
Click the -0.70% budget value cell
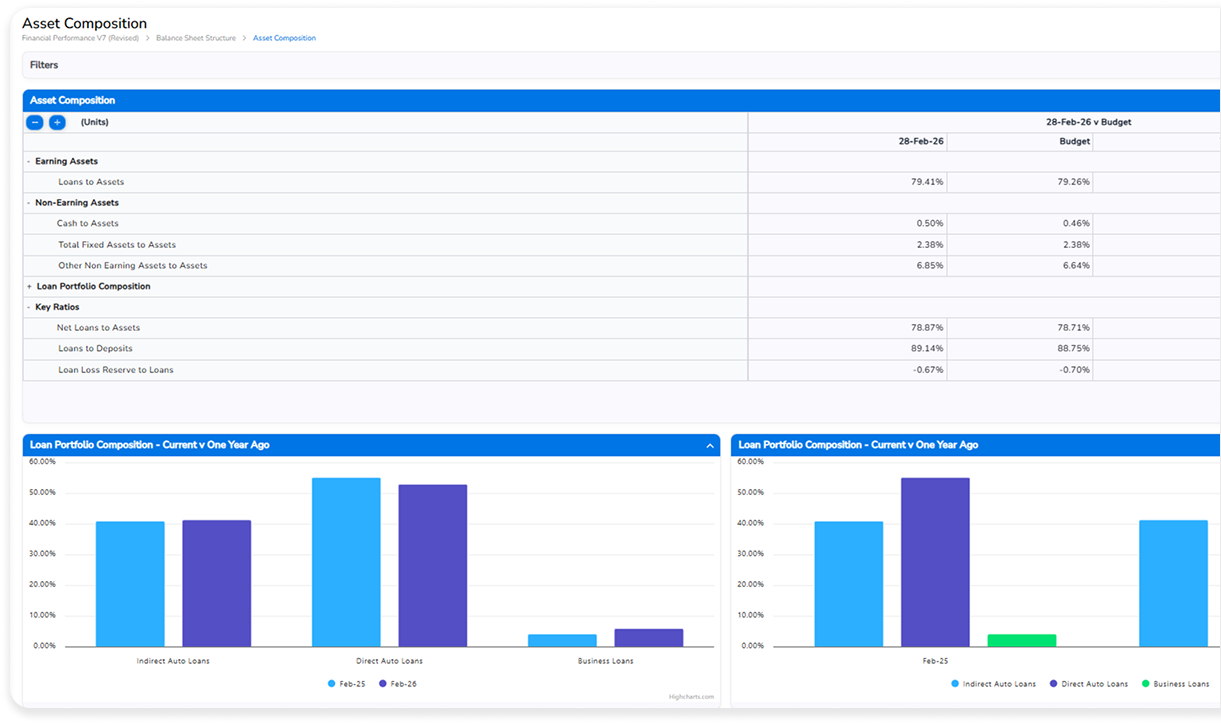pos(1020,370)
